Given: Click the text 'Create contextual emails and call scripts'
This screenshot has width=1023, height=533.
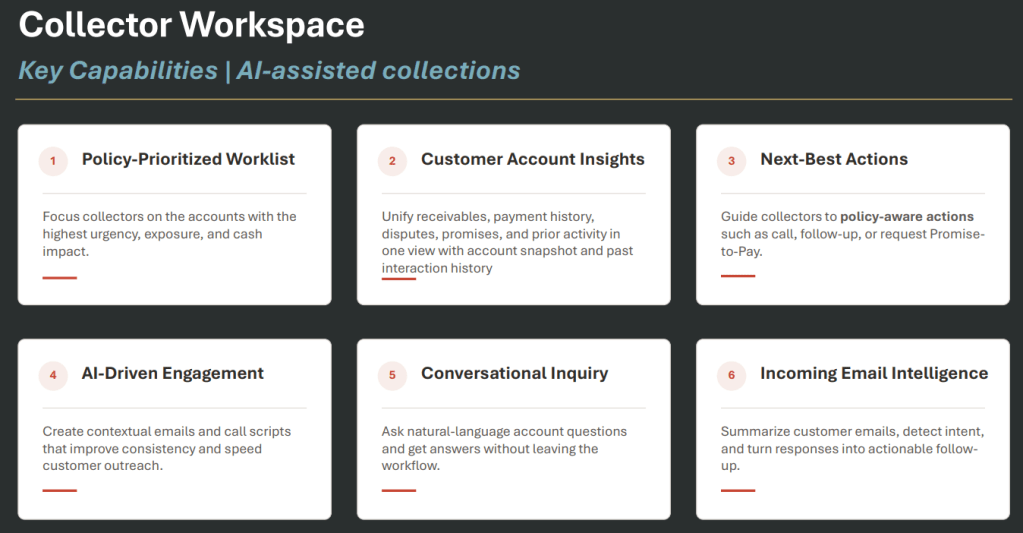Looking at the screenshot, I should [166, 431].
